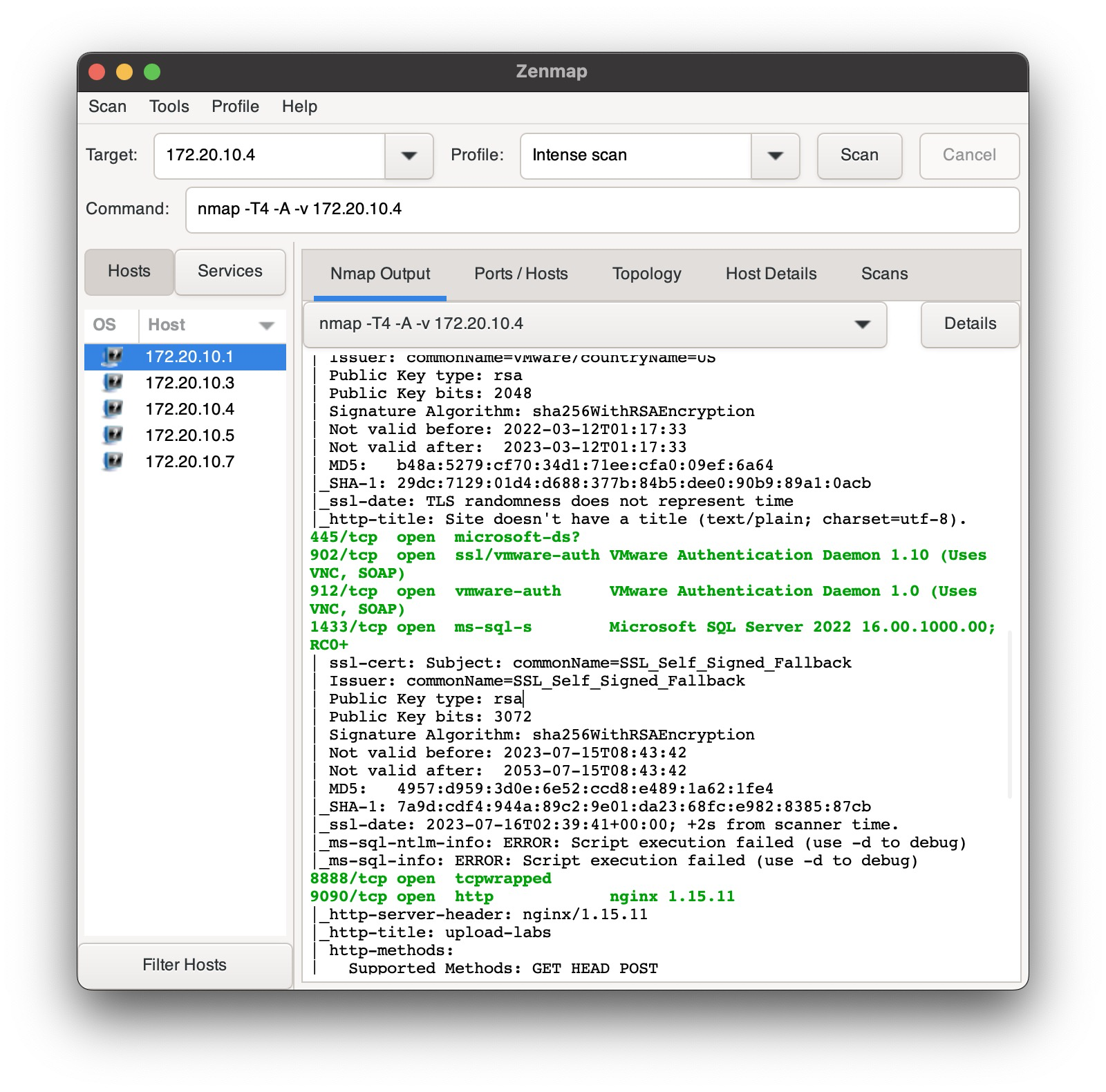The image size is (1106, 1092).
Task: Sort hosts using the Host column arrow
Action: (x=266, y=326)
